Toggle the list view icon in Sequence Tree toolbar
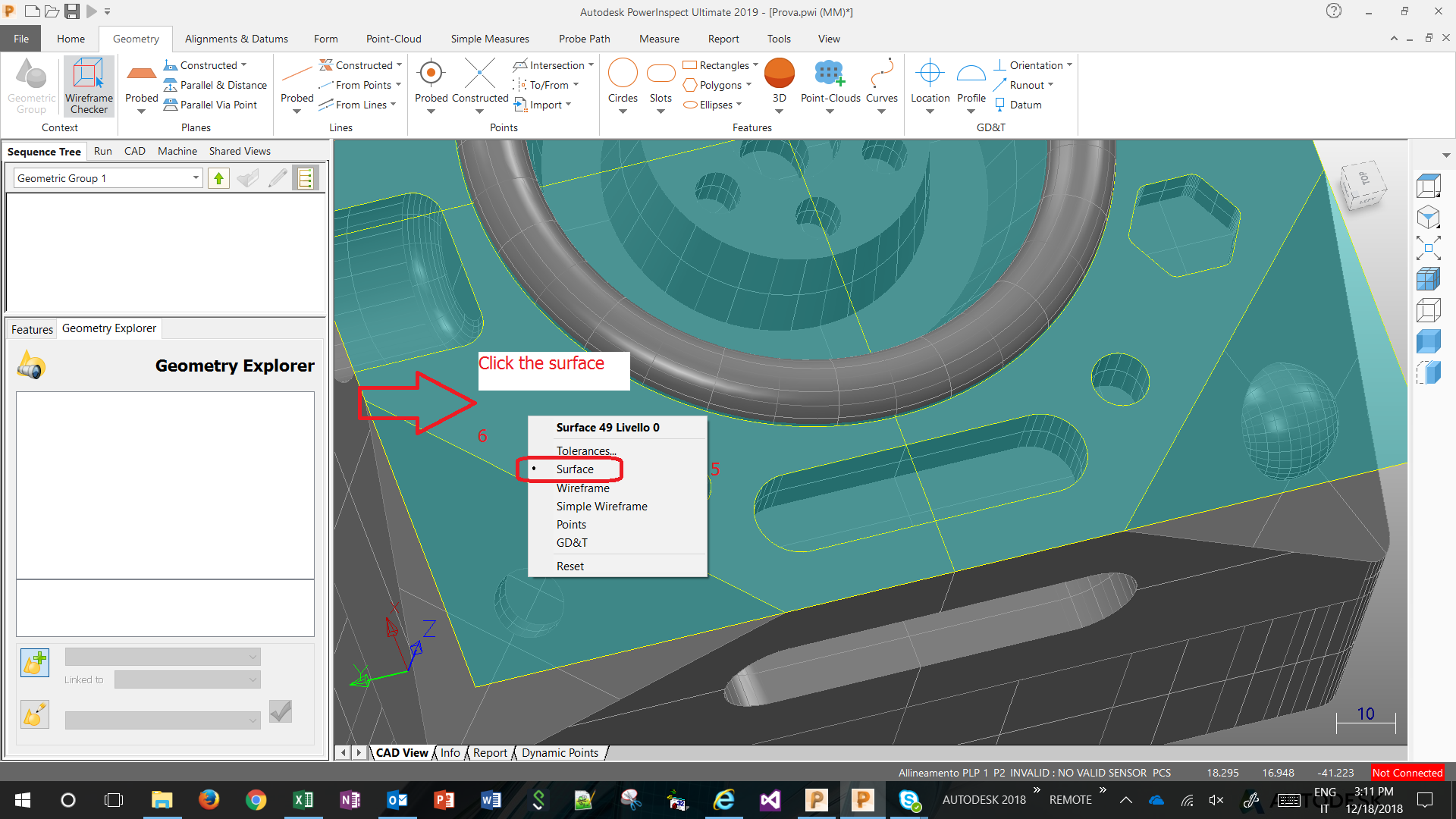This screenshot has height=819, width=1456. [x=306, y=177]
